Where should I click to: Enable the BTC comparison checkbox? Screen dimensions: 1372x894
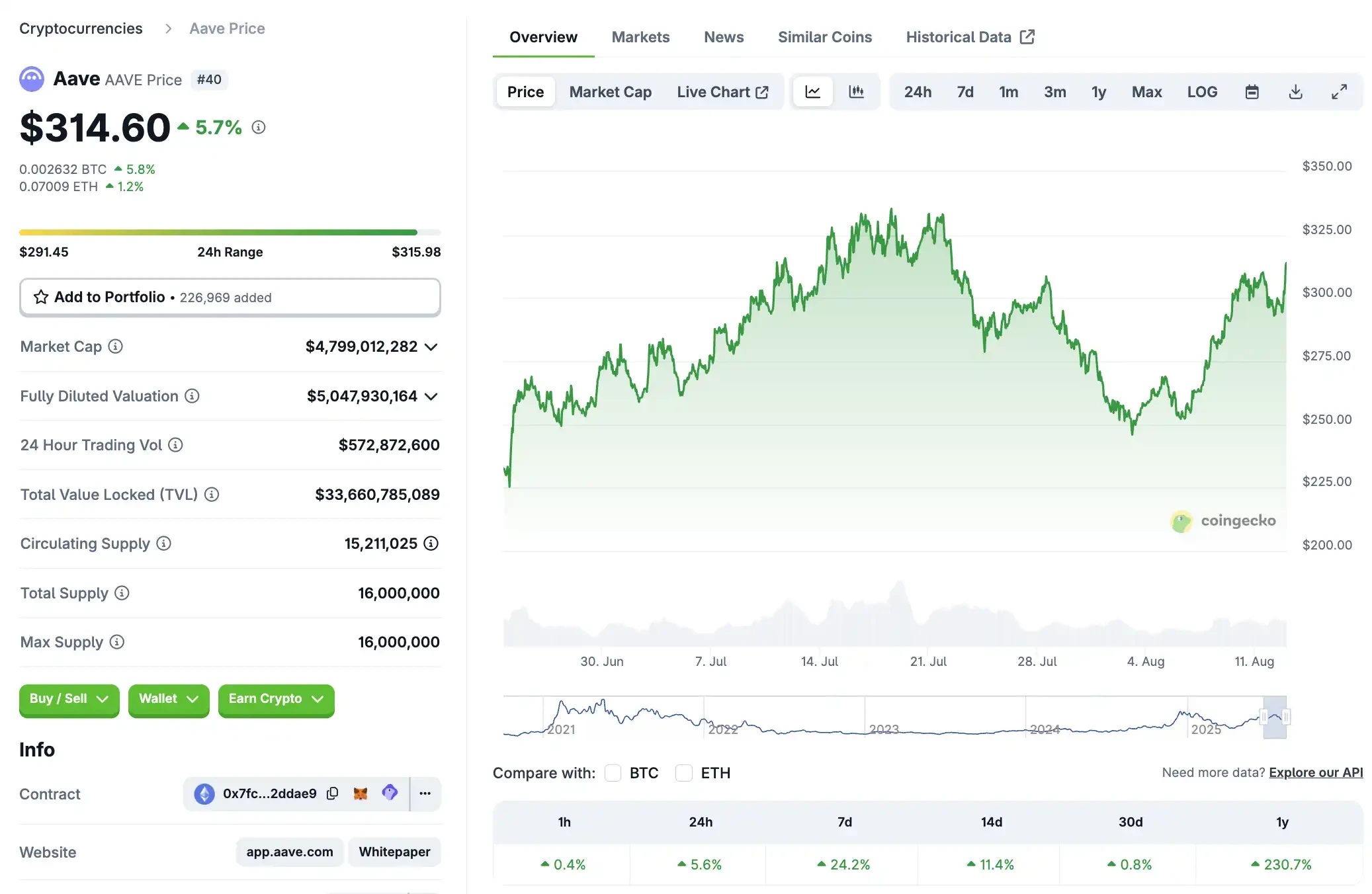(613, 772)
